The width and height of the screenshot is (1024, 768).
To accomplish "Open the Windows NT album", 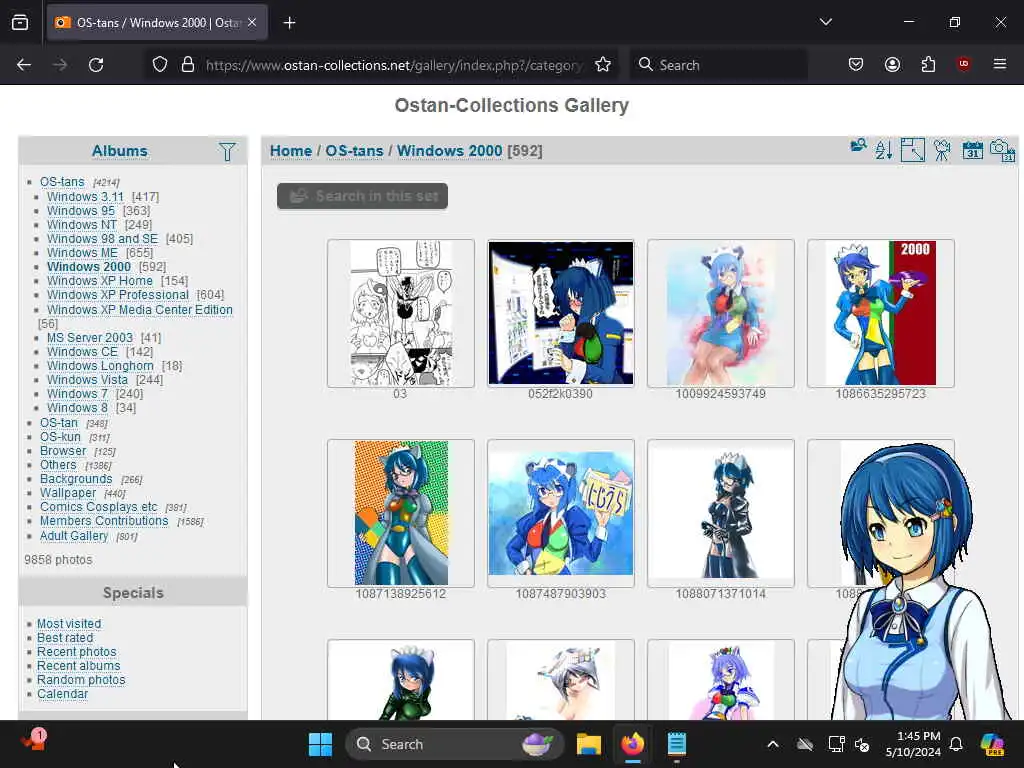I will [82, 225].
